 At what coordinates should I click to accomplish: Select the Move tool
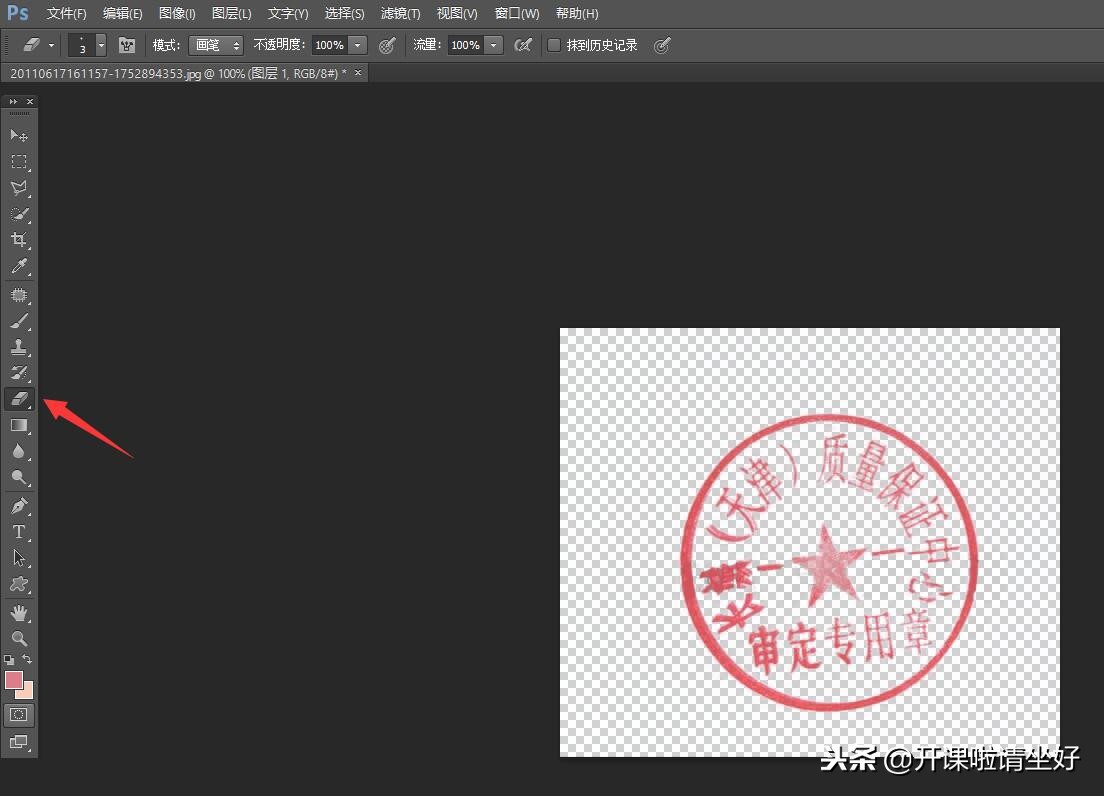click(x=20, y=135)
